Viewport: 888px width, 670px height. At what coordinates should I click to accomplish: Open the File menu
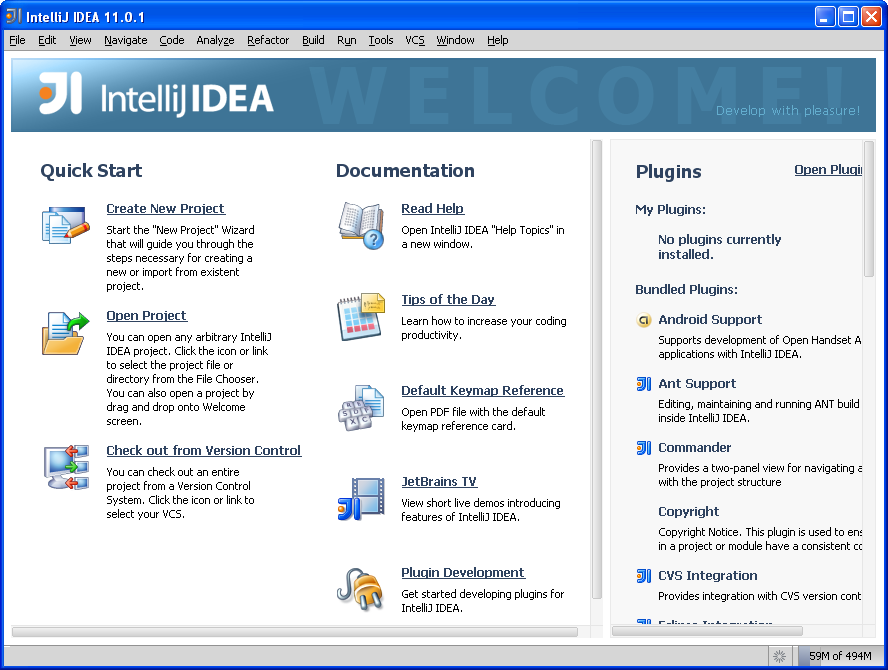click(x=17, y=40)
